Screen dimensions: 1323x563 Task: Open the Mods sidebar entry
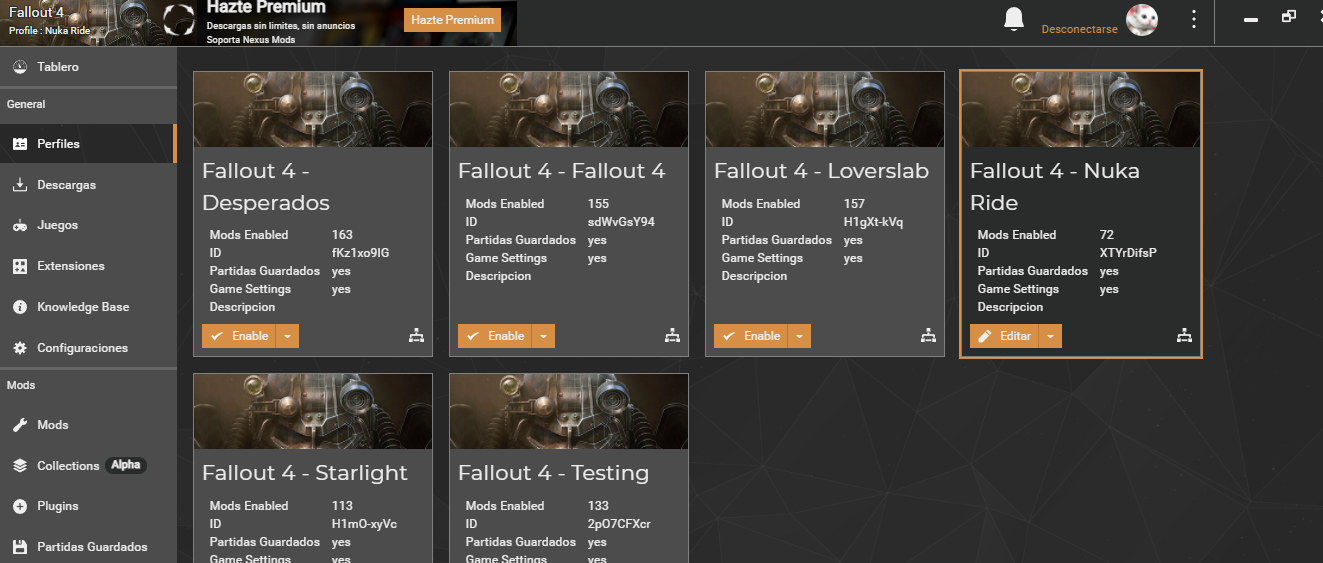(88, 425)
